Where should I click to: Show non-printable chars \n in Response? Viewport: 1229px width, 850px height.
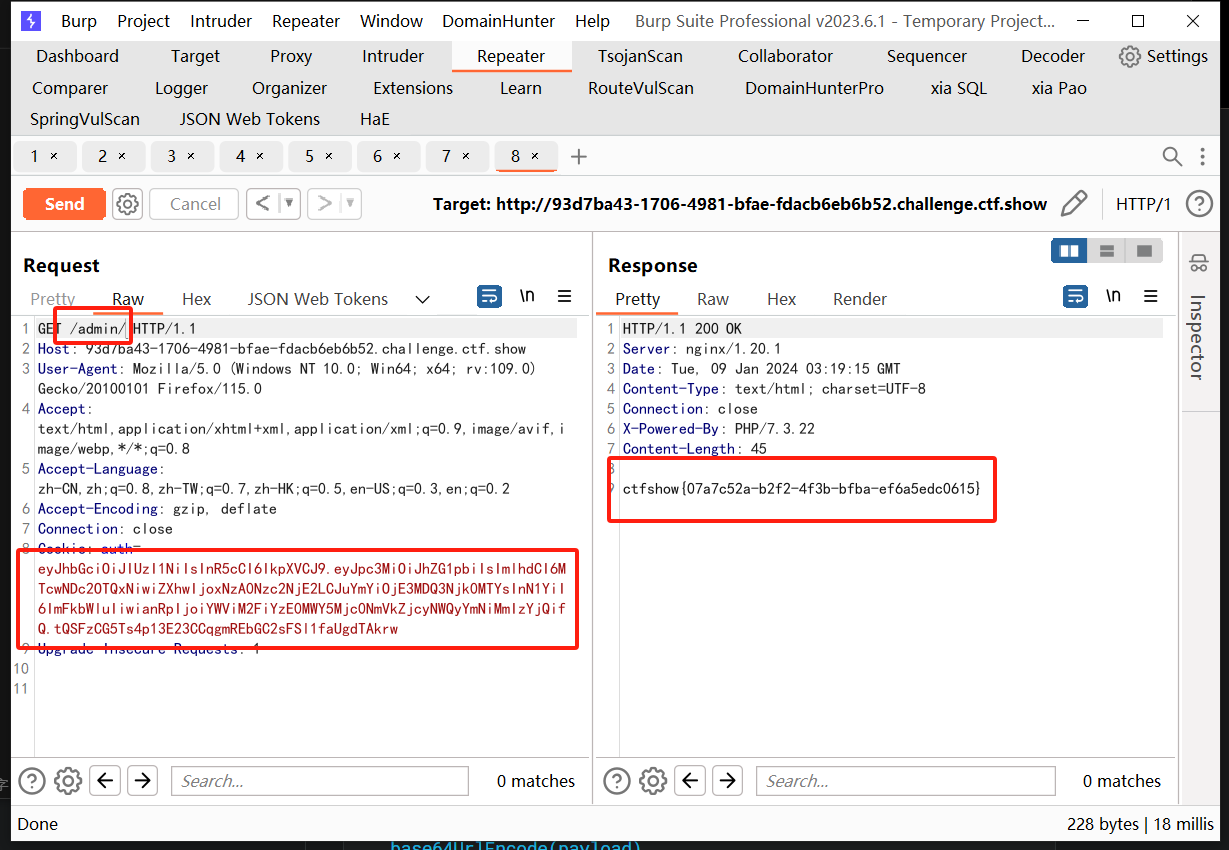pyautogui.click(x=1113, y=297)
